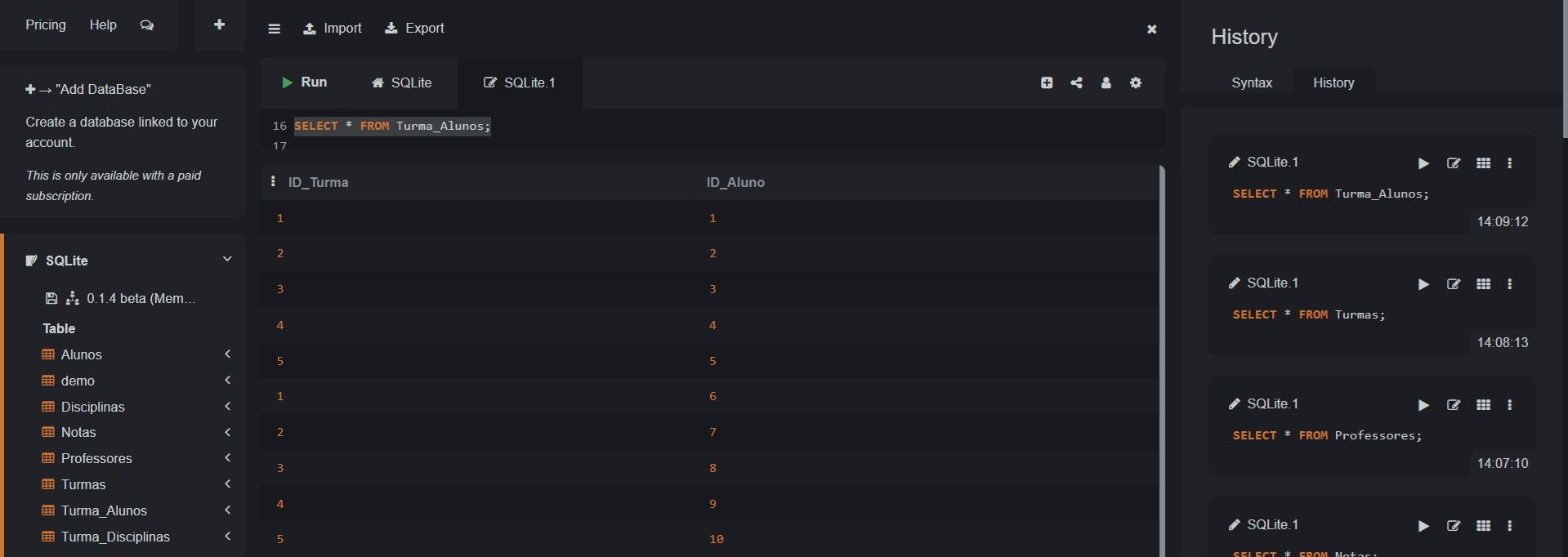This screenshot has height=557, width=1568.
Task: Collapse the SQLite database section
Action: [227, 259]
